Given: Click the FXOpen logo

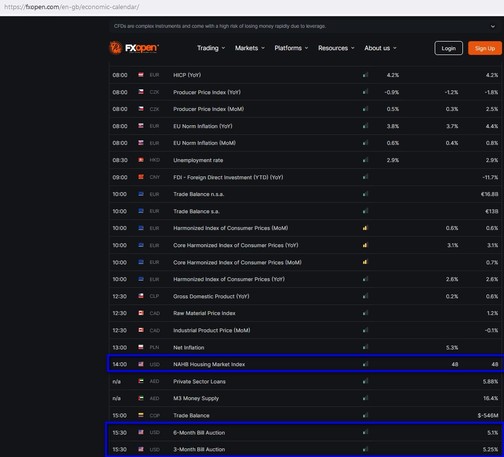Looking at the screenshot, I should [x=134, y=48].
